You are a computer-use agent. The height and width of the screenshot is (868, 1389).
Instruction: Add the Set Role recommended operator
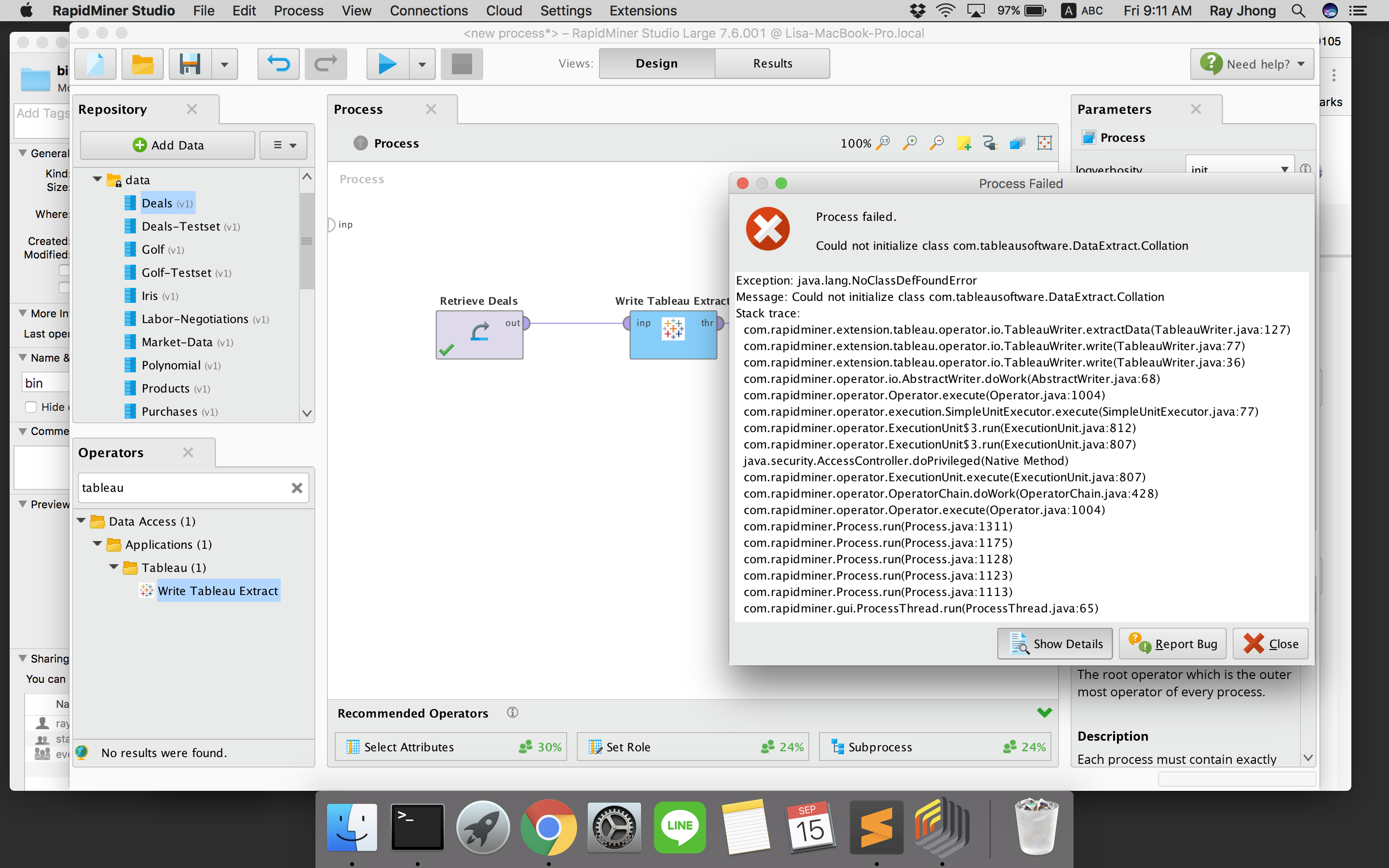click(693, 747)
